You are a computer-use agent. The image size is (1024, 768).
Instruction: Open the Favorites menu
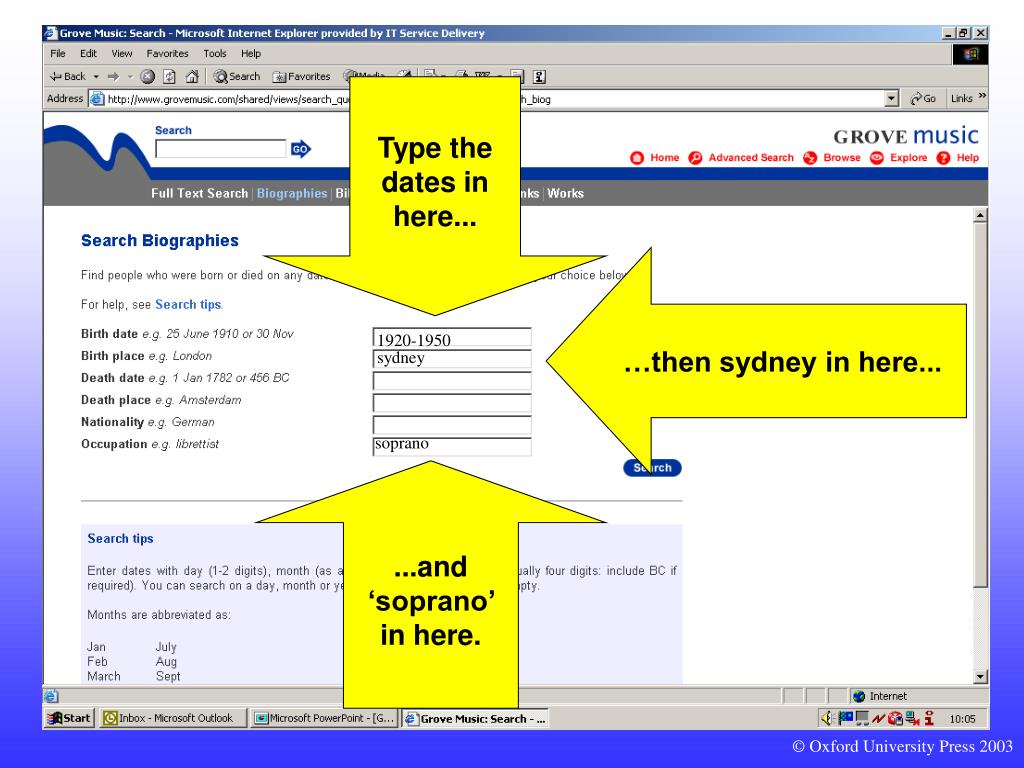click(x=167, y=54)
